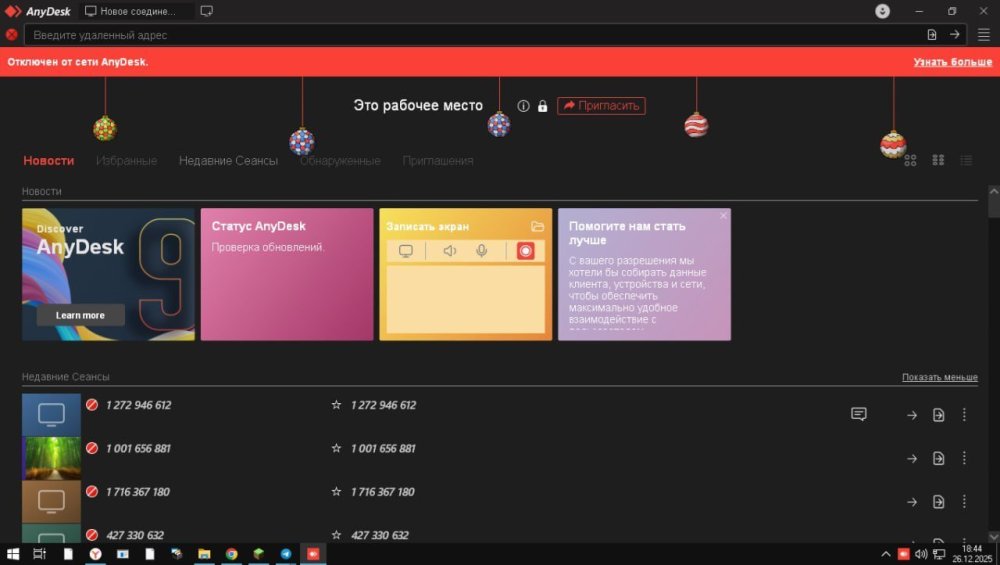The image size is (1000, 565).
Task: Click the 'Это рабочее место' title
Action: click(418, 106)
